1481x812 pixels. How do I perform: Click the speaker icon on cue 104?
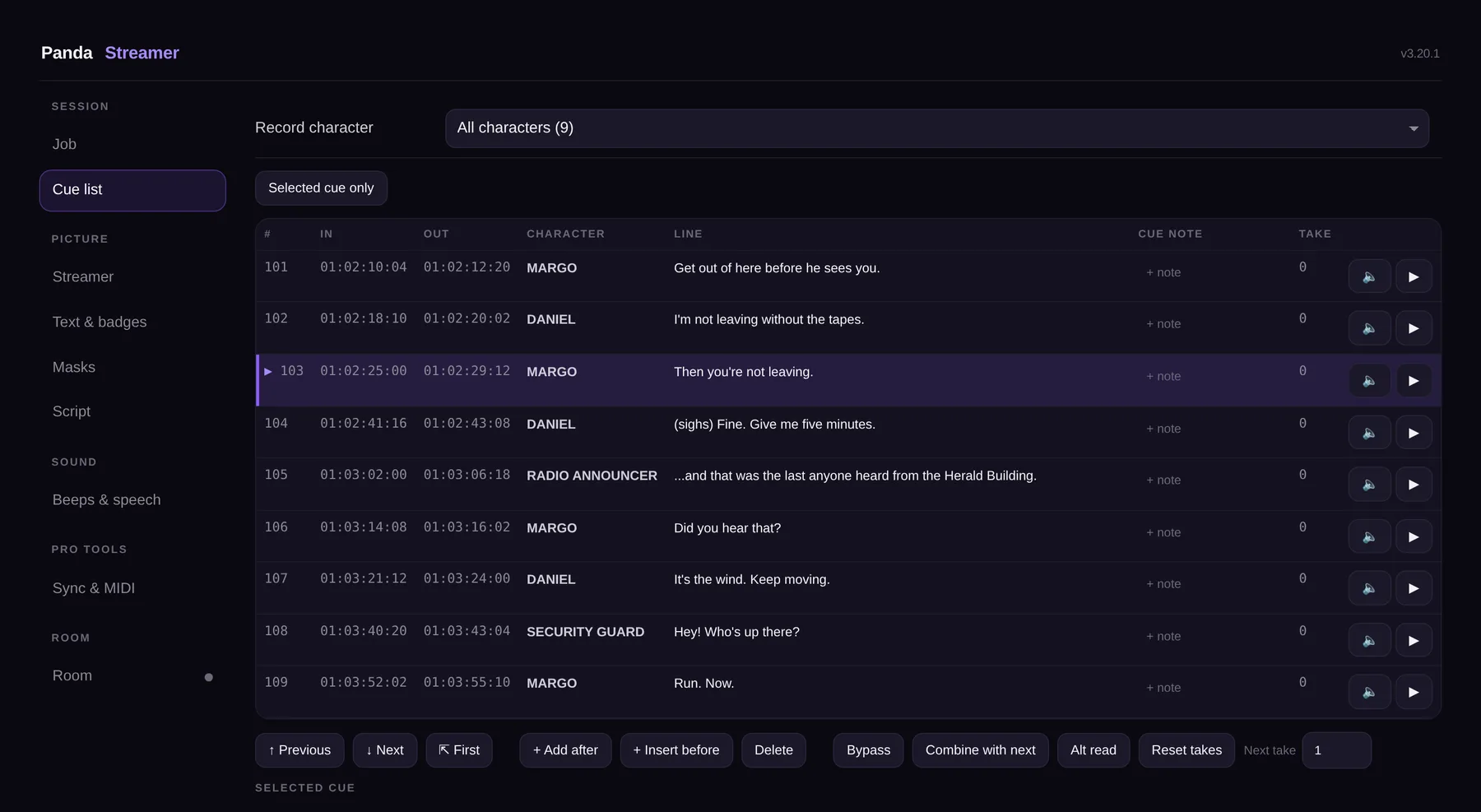pos(1369,433)
